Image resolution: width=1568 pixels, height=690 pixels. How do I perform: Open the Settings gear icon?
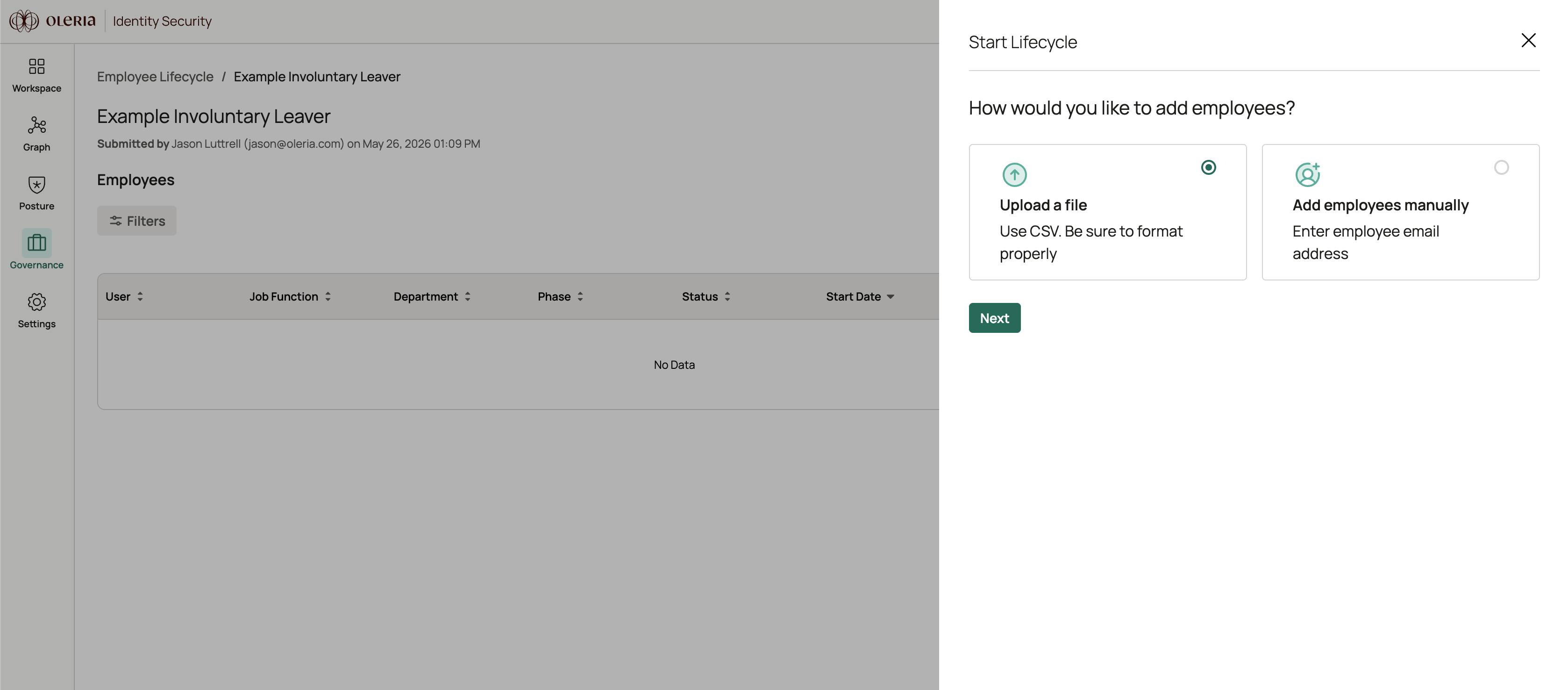36,302
